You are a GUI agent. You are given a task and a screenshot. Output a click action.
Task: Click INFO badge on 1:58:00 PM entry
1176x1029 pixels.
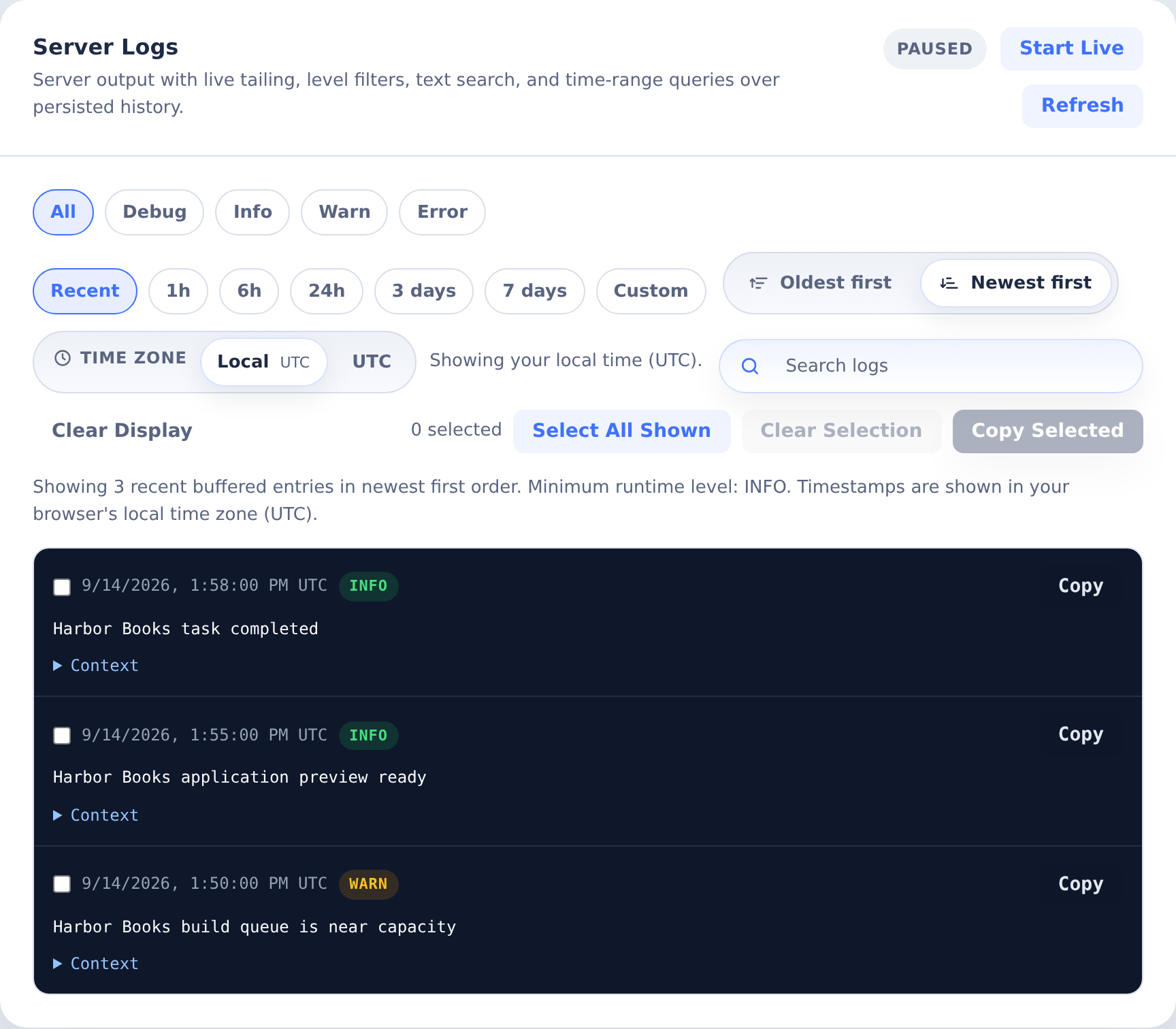(368, 587)
